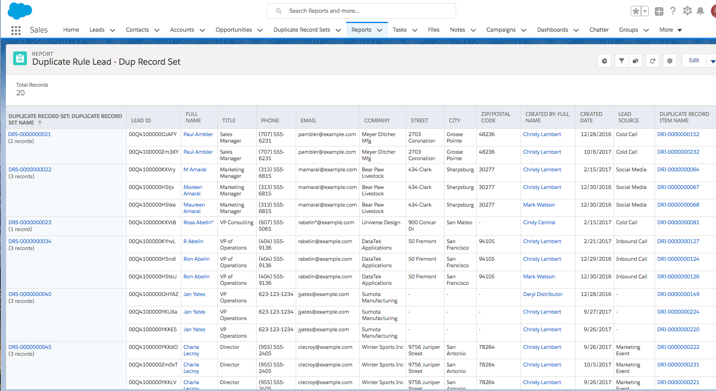Open the notifications bell
Viewport: 716px width, 391px height.
(x=700, y=11)
